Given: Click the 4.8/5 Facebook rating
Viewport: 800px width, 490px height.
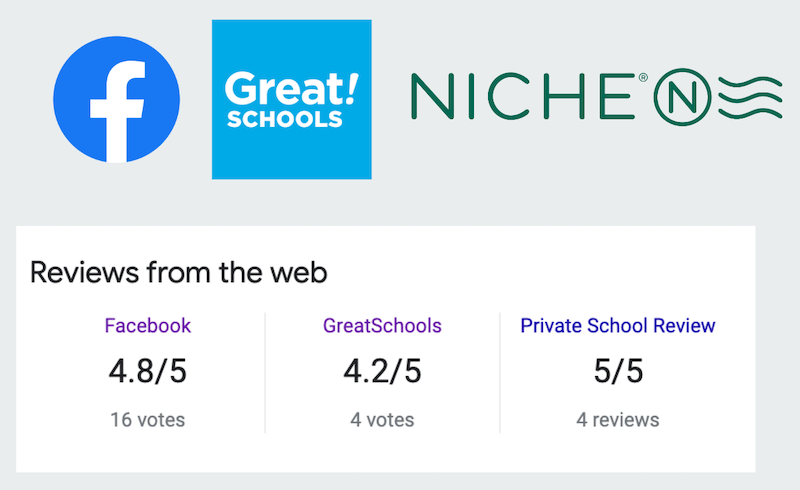Looking at the screenshot, I should (x=147, y=372).
